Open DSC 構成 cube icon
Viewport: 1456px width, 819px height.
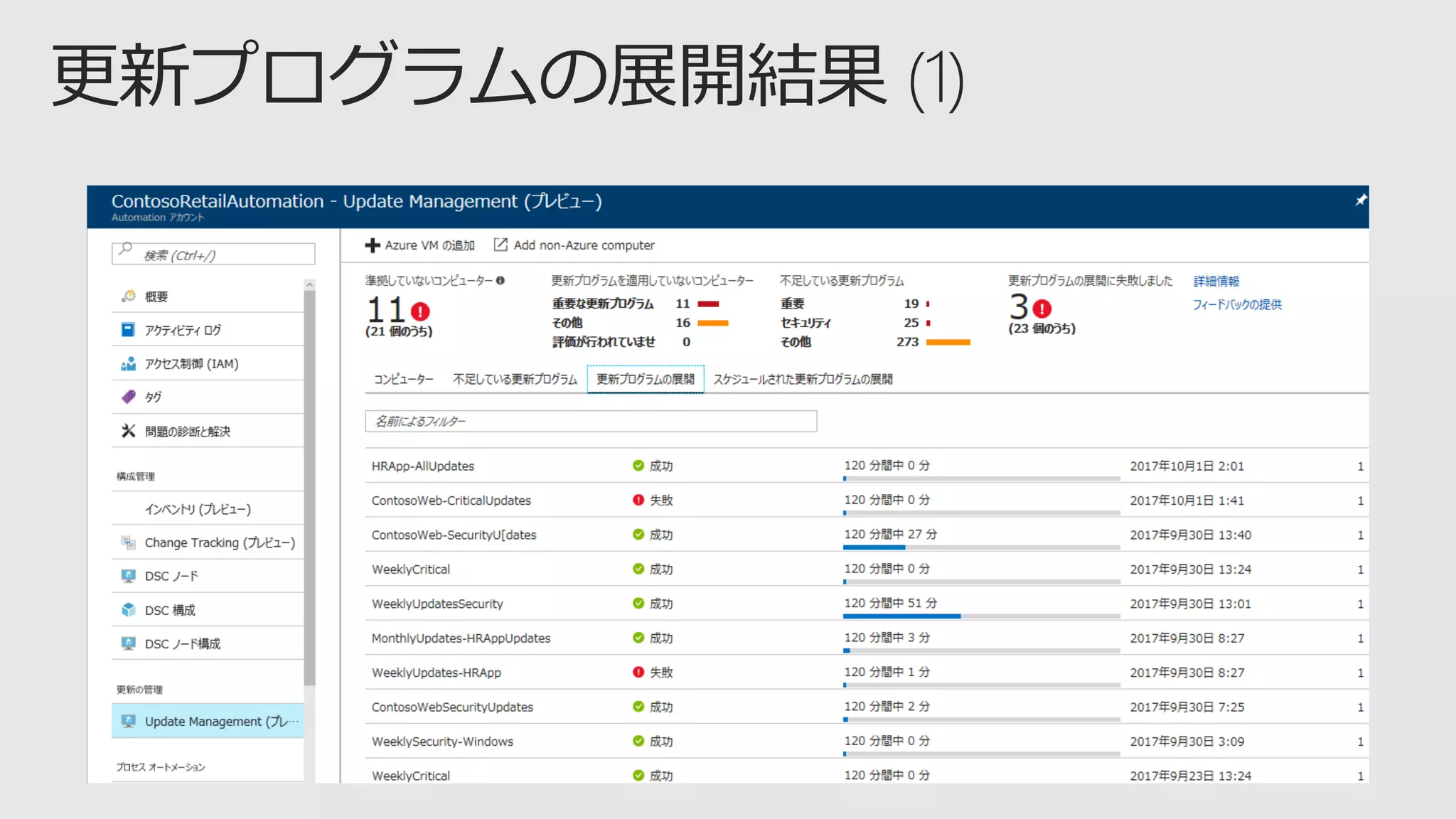(129, 609)
